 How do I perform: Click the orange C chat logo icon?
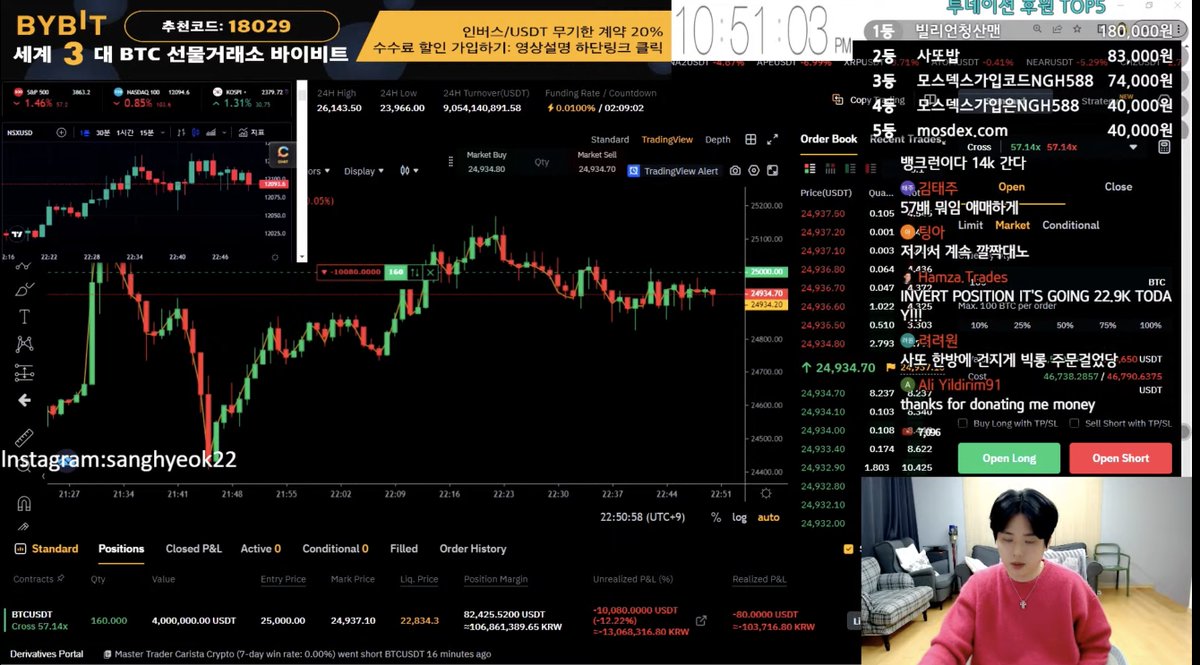coord(282,155)
